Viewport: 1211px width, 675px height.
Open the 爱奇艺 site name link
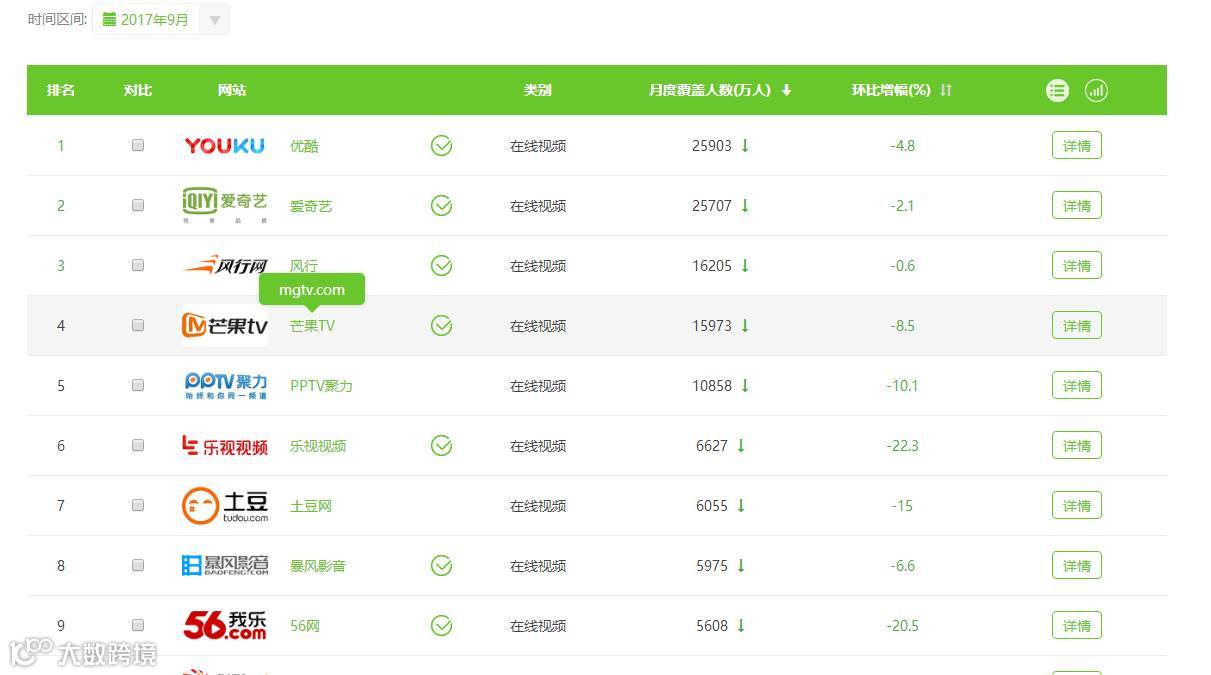[x=311, y=206]
